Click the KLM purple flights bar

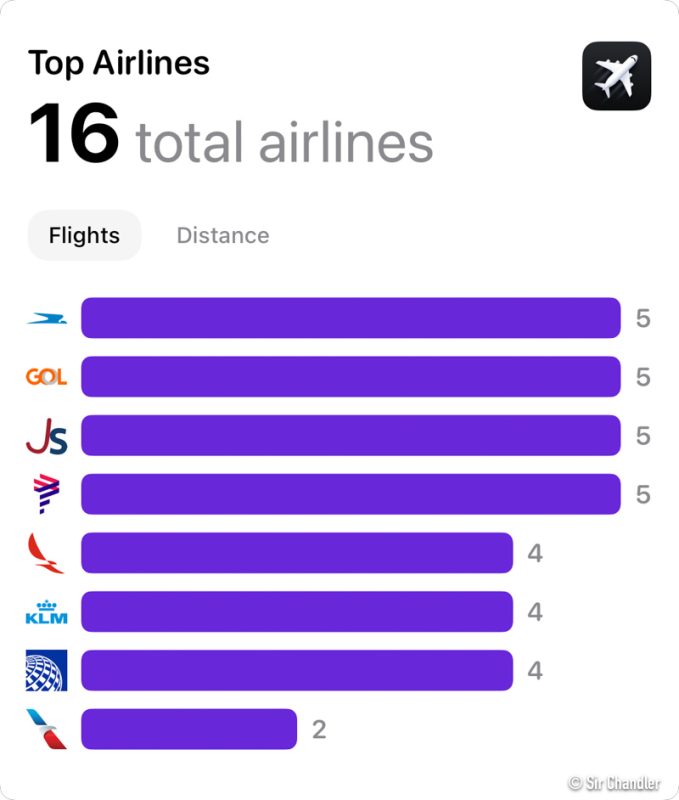tap(296, 611)
